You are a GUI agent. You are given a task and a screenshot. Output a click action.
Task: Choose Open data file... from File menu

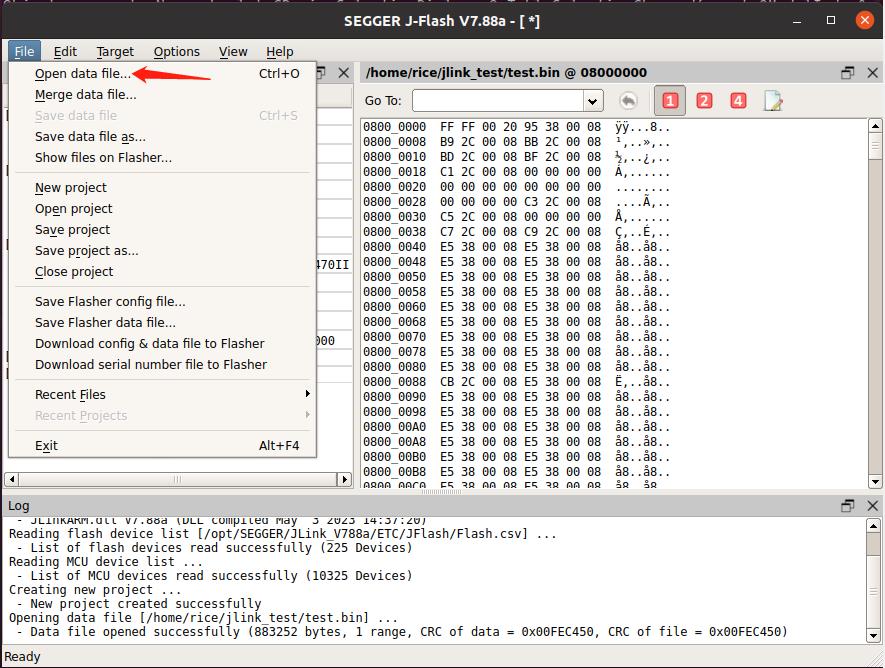tap(163, 73)
